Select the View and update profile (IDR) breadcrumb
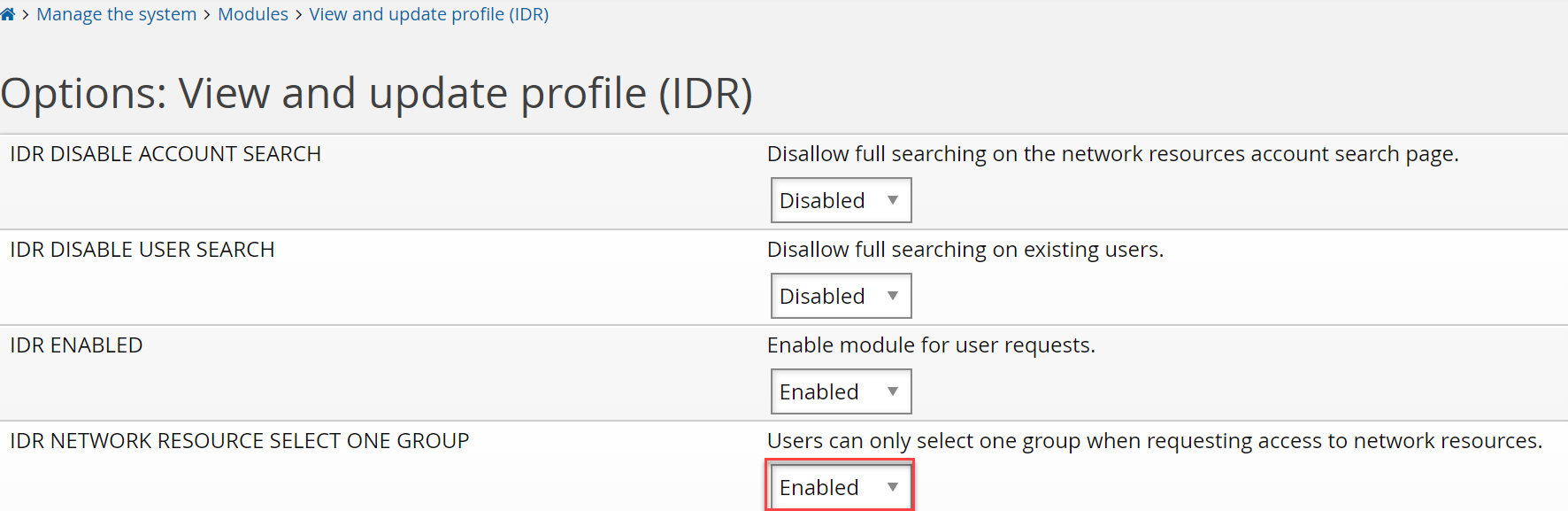1568x511 pixels. 428,13
